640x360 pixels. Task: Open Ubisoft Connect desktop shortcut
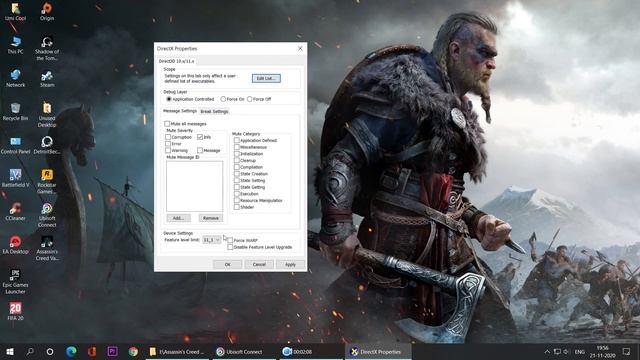[47, 215]
